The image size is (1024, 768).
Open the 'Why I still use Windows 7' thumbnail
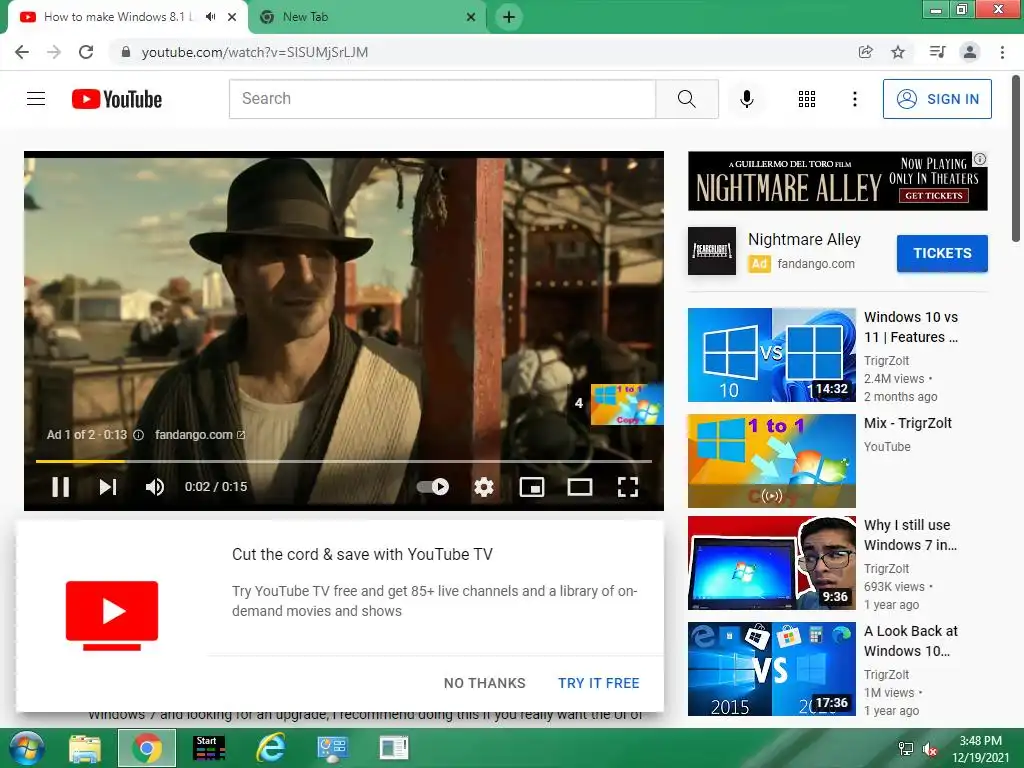[772, 563]
